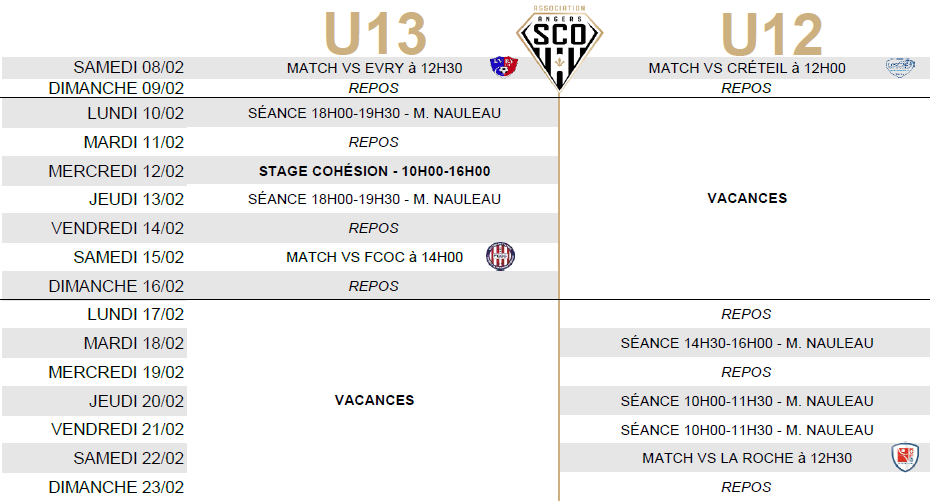930x503 pixels.
Task: Click the Lundi 10/02 séance 18H00-19H30 cell
Action: (x=374, y=113)
